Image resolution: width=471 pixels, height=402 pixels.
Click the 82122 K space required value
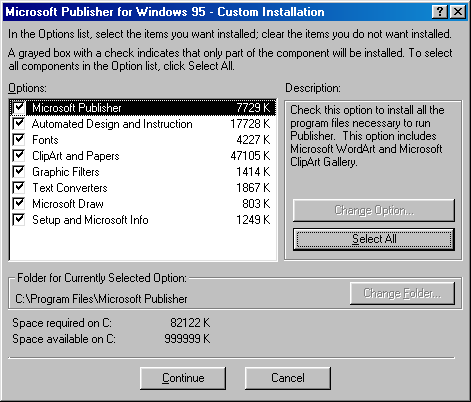coord(190,323)
